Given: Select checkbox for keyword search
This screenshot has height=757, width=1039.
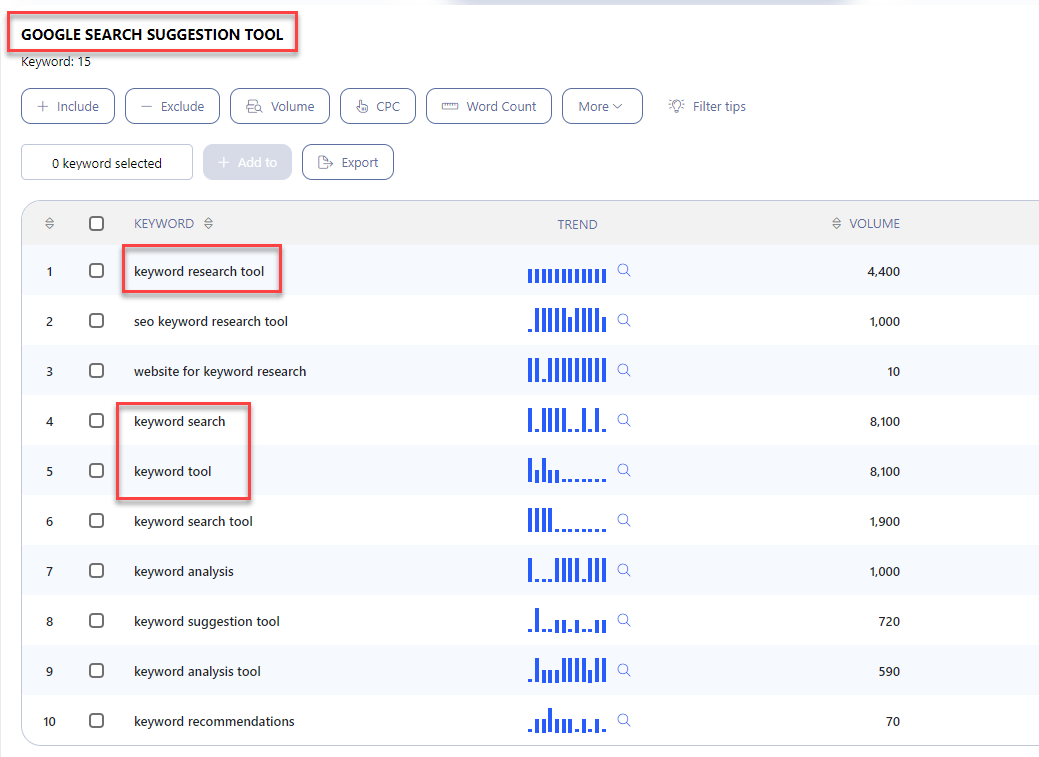Looking at the screenshot, I should click(x=97, y=421).
